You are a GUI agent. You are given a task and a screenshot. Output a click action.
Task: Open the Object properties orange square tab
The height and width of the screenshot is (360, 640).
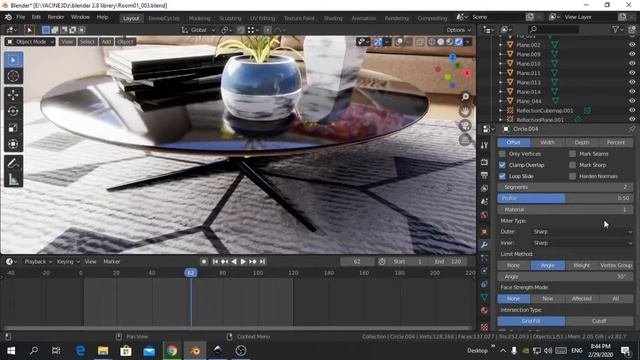(484, 231)
